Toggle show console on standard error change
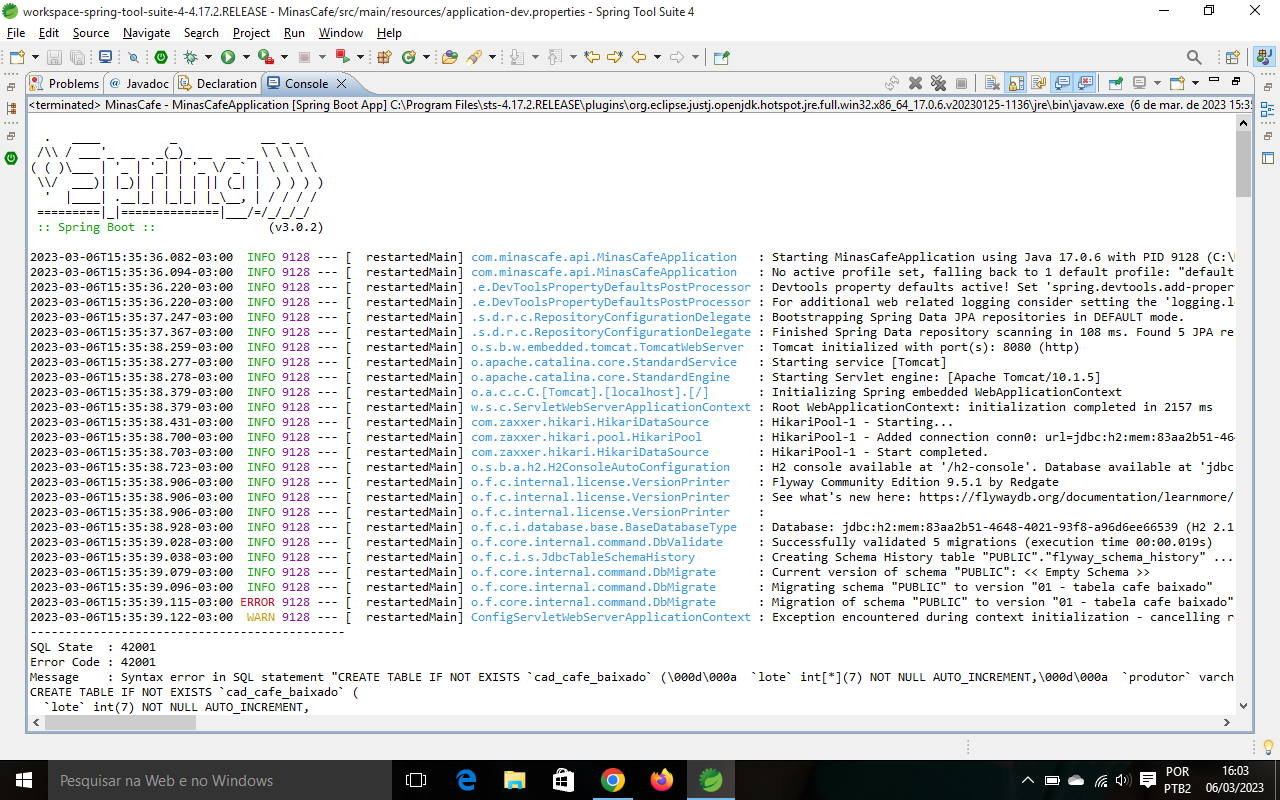This screenshot has width=1280, height=800. [1085, 84]
